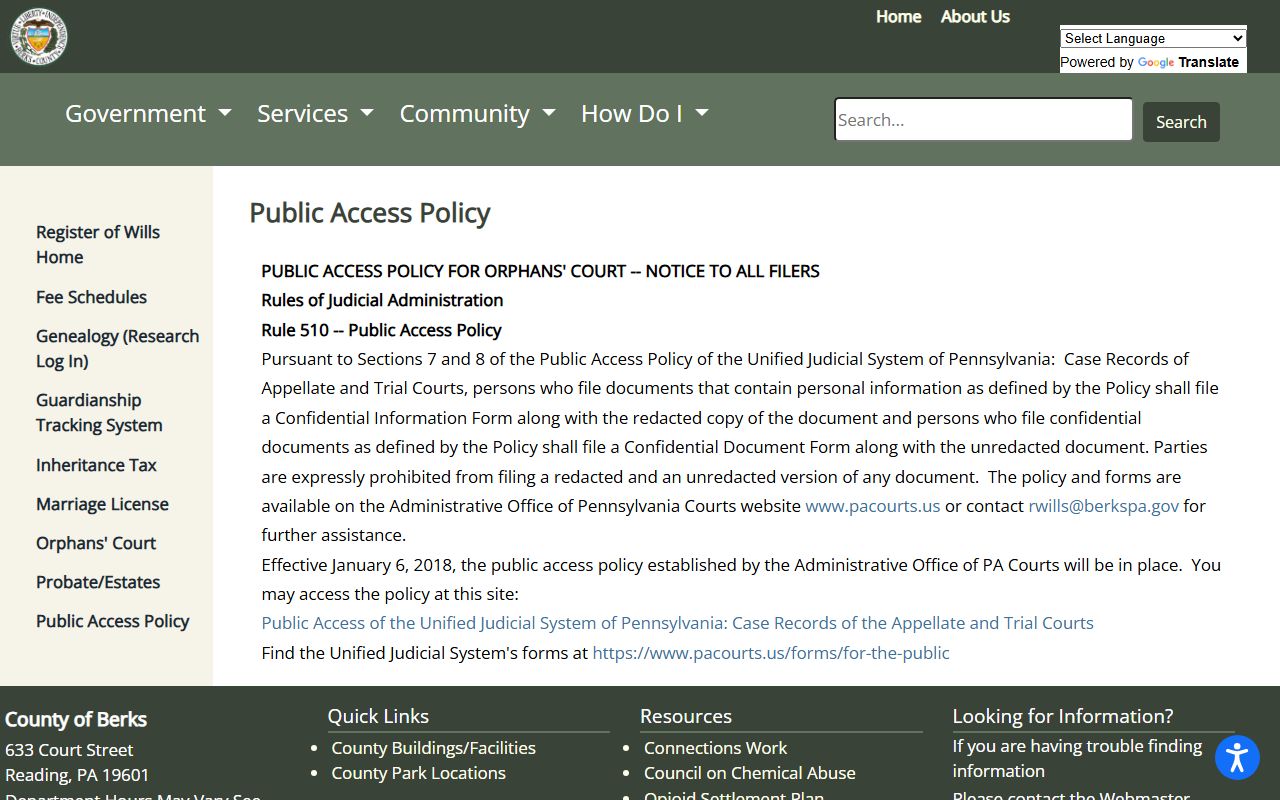Click the Rule 510 -- Public Access Policy text

(x=381, y=330)
